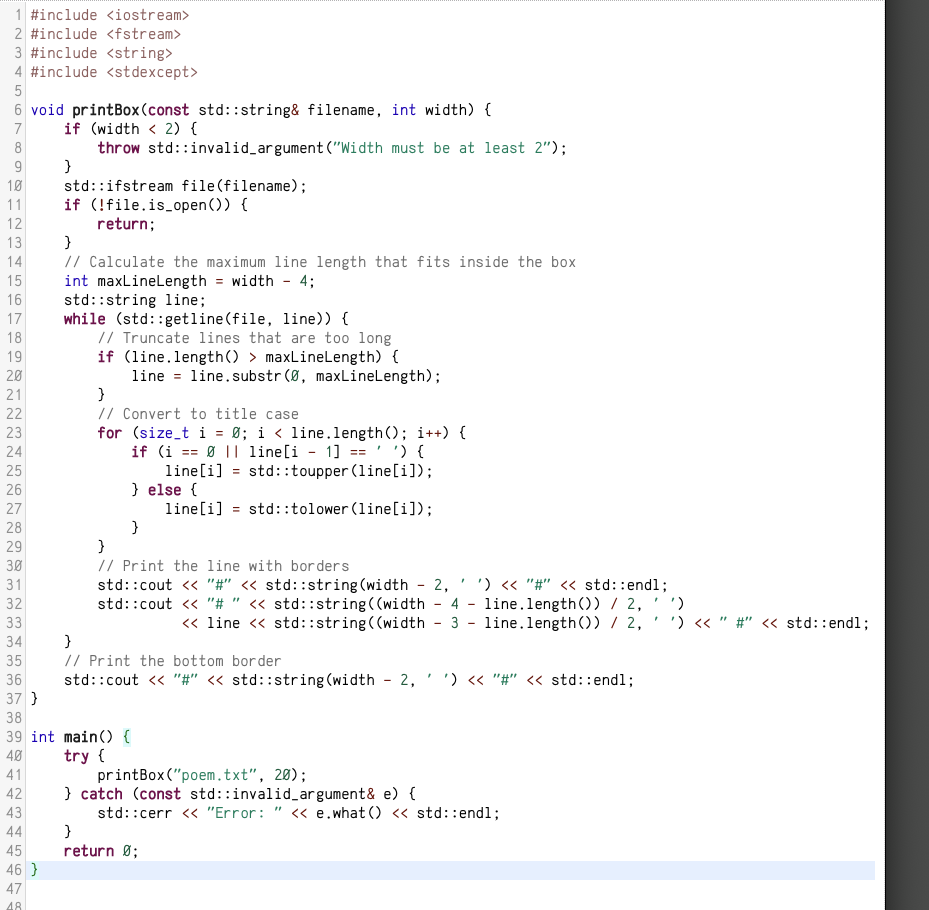
Task: Click the try keyword on line 40
Action: [76, 756]
